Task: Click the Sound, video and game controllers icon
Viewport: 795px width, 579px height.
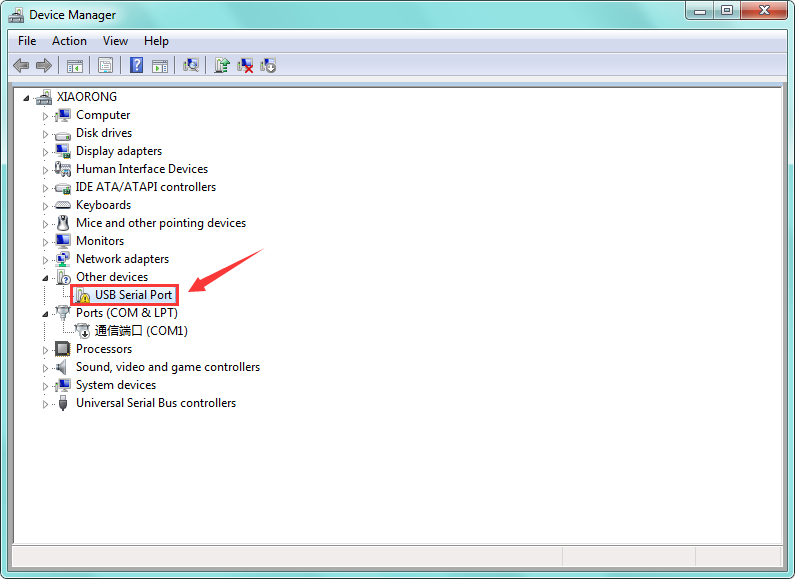Action: pyautogui.click(x=62, y=367)
